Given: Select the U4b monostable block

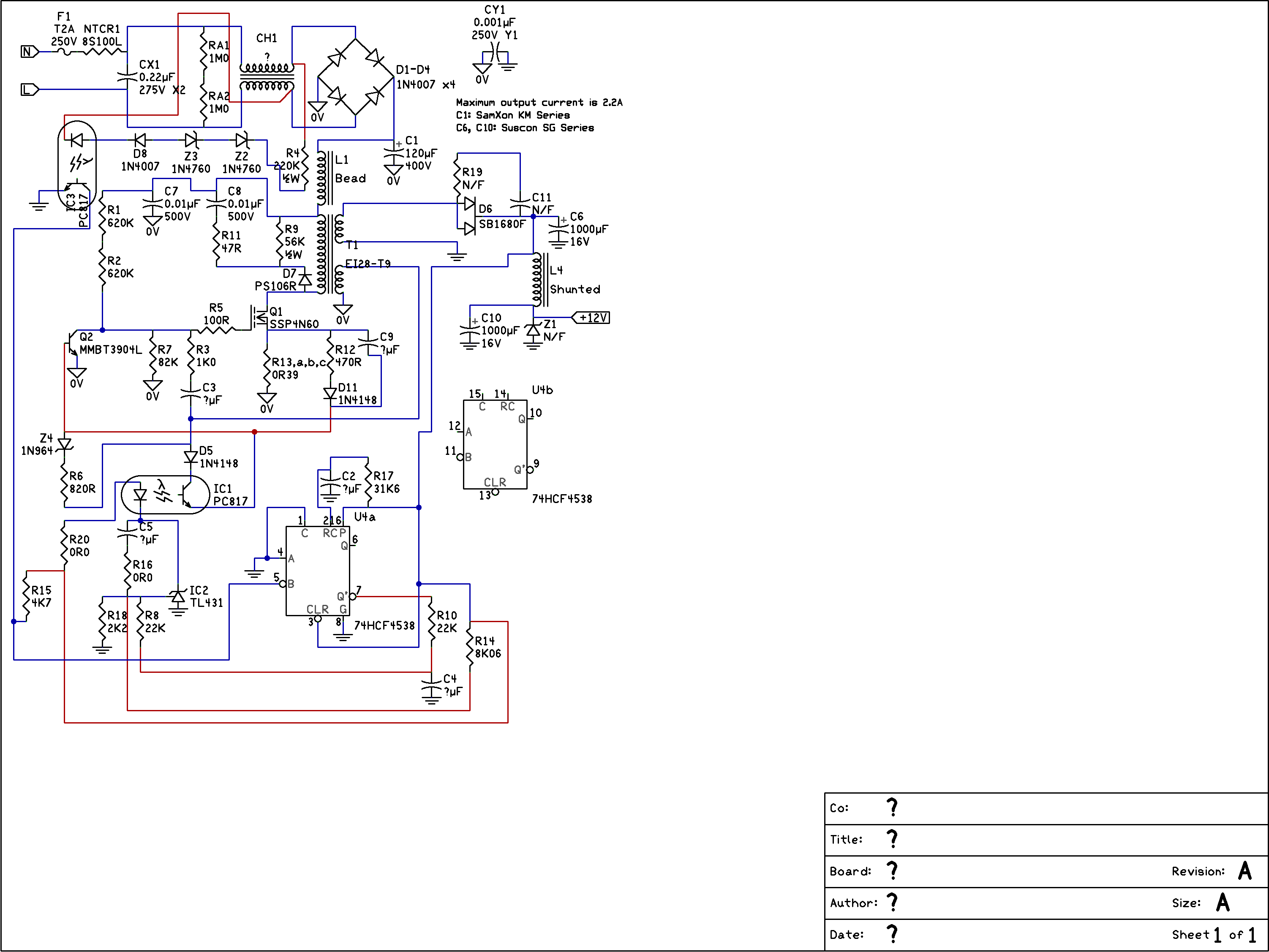Looking at the screenshot, I should 495,444.
